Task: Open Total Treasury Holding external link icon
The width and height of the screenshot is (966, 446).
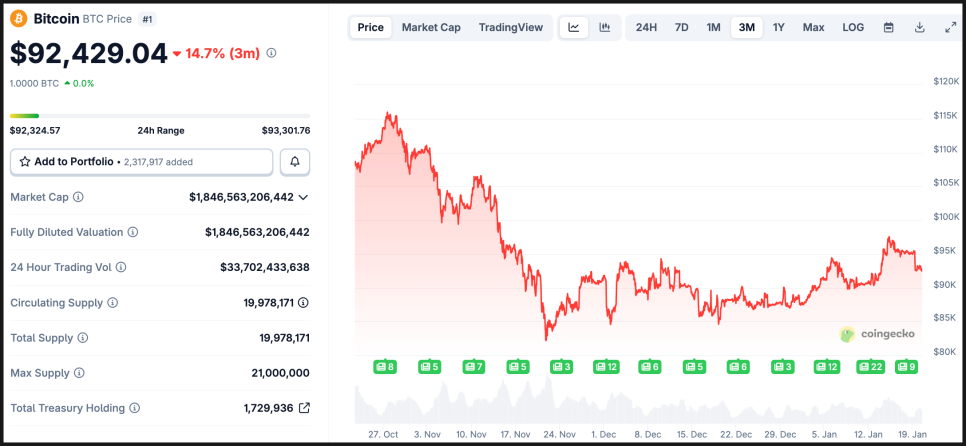Action: [x=304, y=408]
